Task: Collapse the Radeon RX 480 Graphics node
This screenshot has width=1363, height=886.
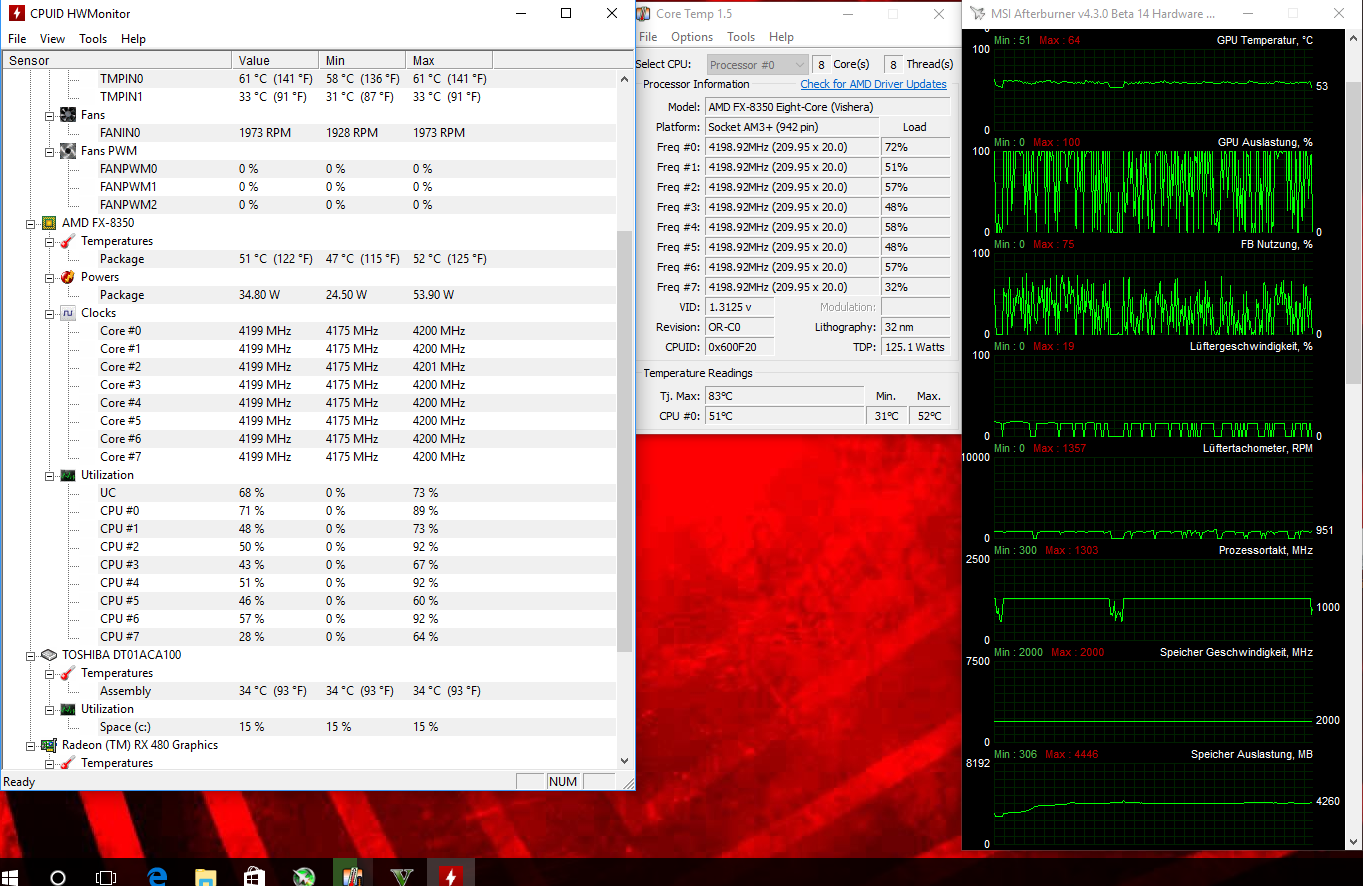Action: [x=30, y=745]
